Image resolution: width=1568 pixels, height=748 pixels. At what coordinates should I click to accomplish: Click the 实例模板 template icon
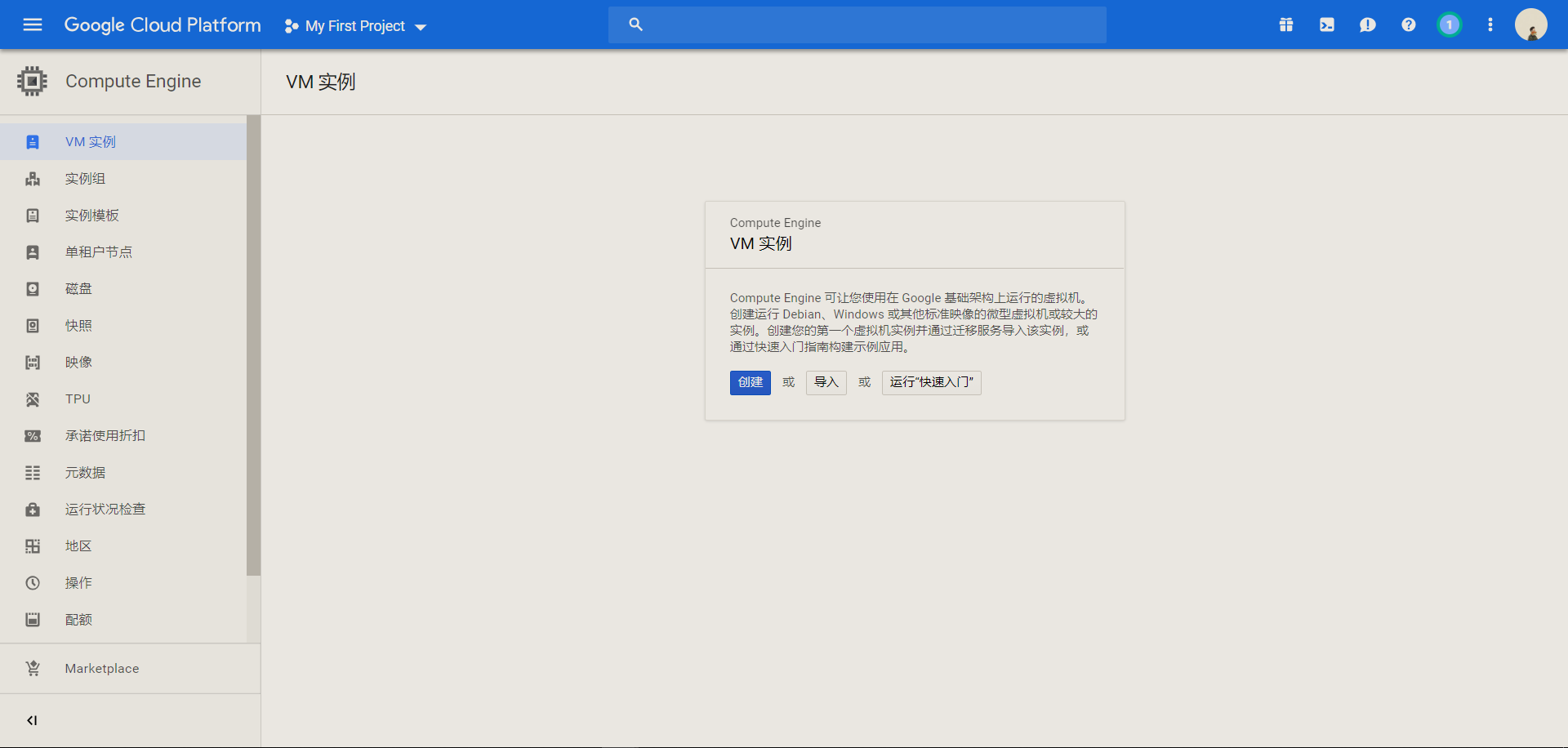(33, 216)
